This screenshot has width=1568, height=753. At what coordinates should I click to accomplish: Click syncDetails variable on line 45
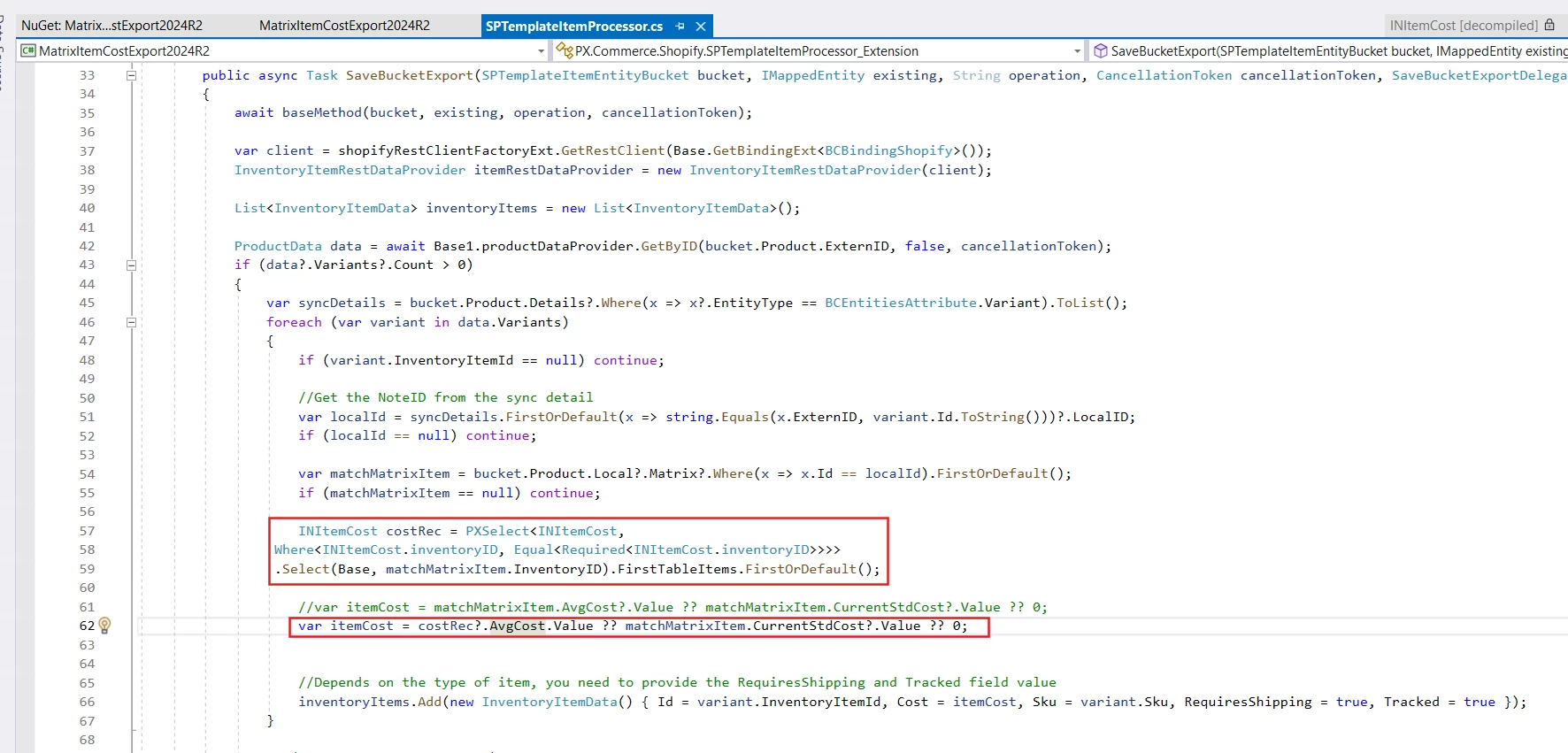(342, 303)
